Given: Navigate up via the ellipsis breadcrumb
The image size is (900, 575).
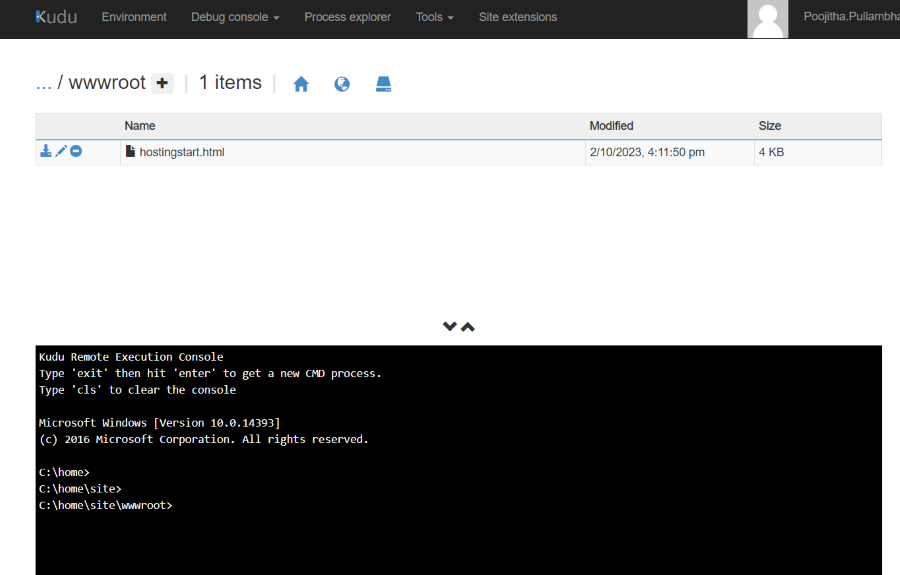Looking at the screenshot, I should click(x=44, y=83).
